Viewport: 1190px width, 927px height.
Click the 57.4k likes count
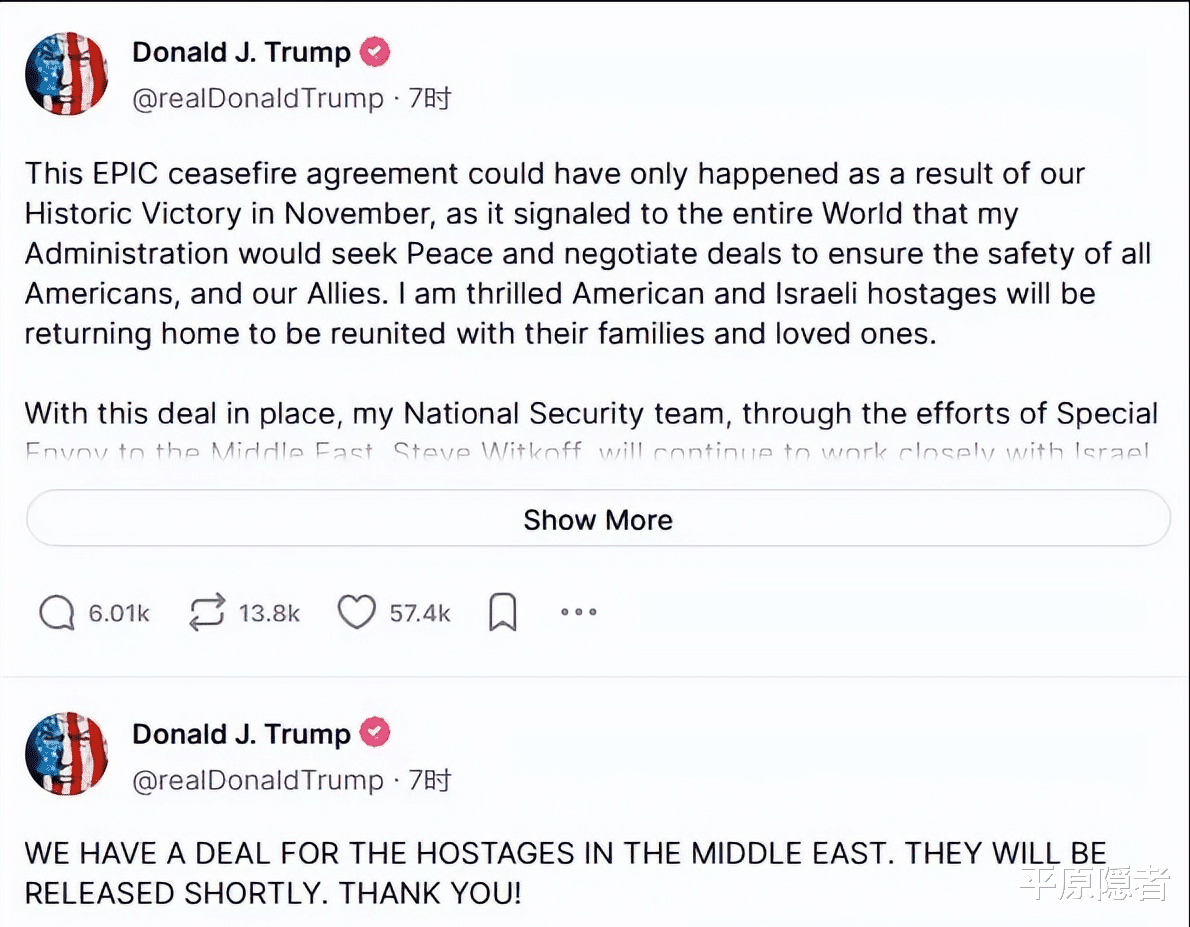pyautogui.click(x=420, y=613)
